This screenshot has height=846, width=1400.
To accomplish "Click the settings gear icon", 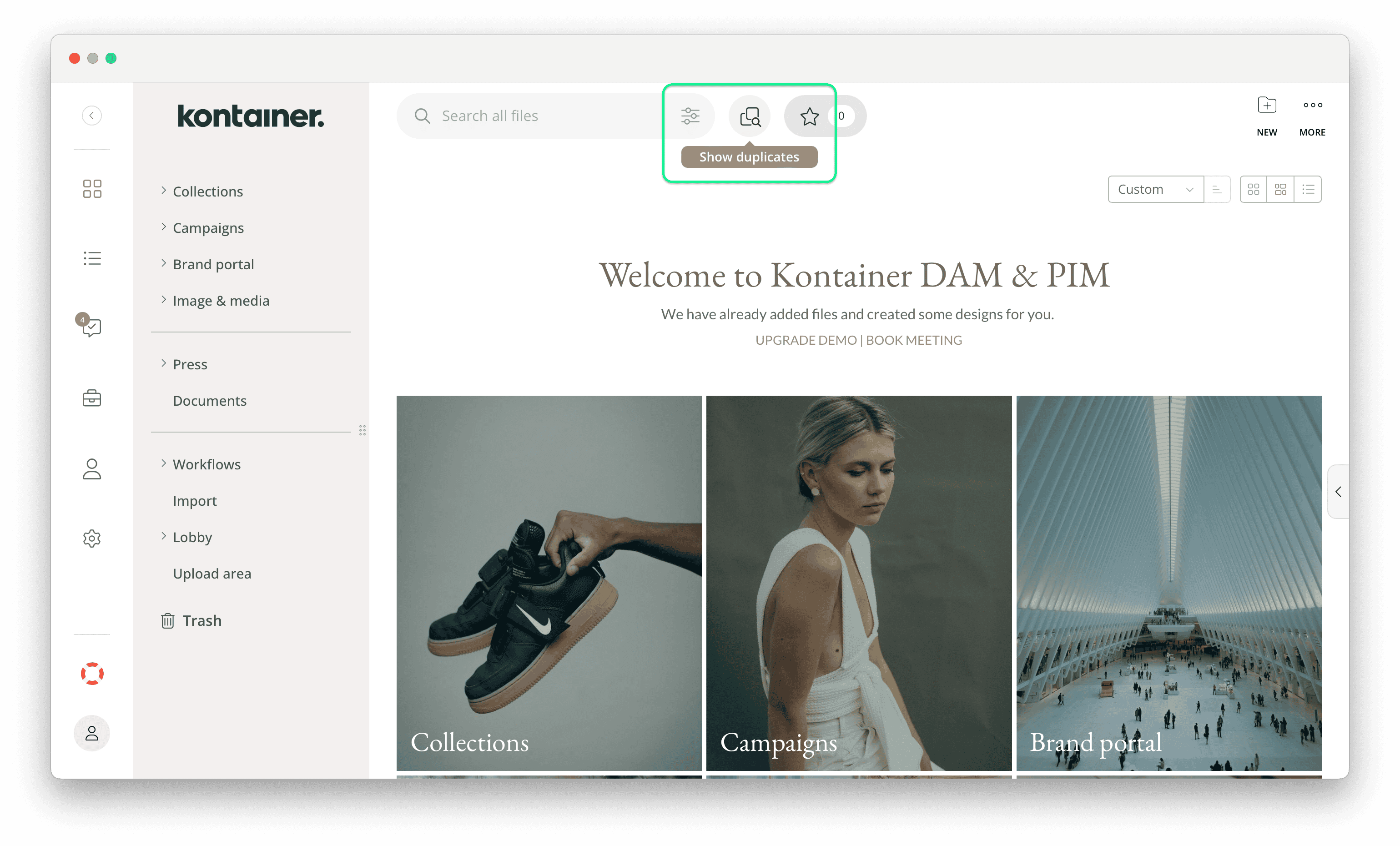I will pos(92,537).
